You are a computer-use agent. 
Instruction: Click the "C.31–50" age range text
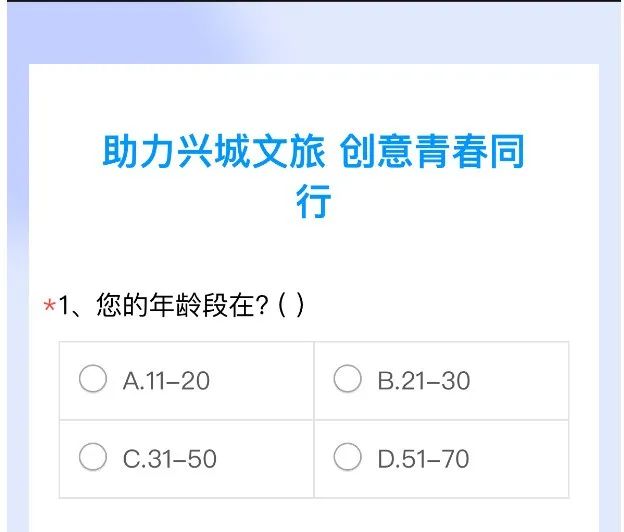[x=169, y=459]
